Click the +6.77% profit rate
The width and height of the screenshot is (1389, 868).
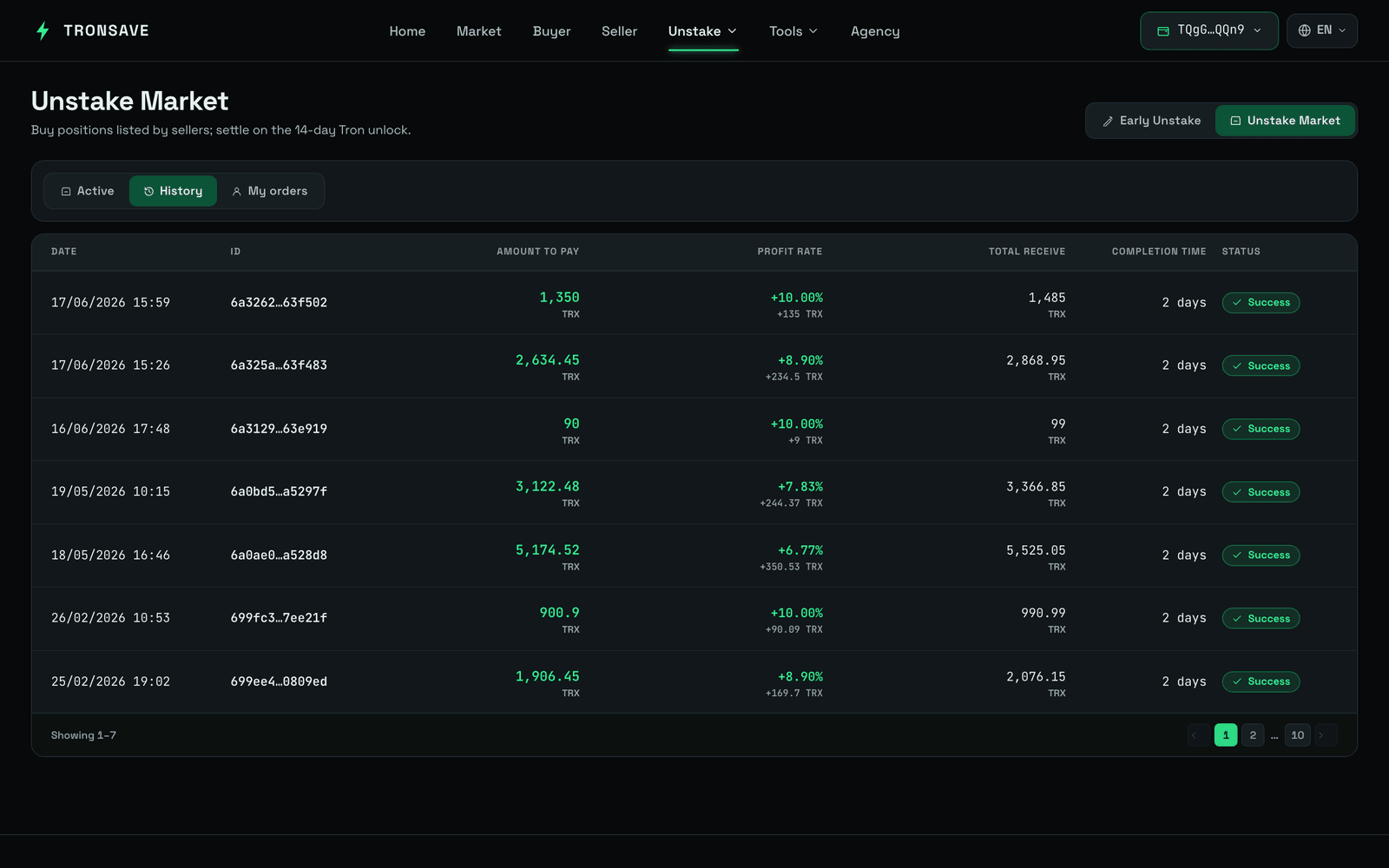coord(800,550)
